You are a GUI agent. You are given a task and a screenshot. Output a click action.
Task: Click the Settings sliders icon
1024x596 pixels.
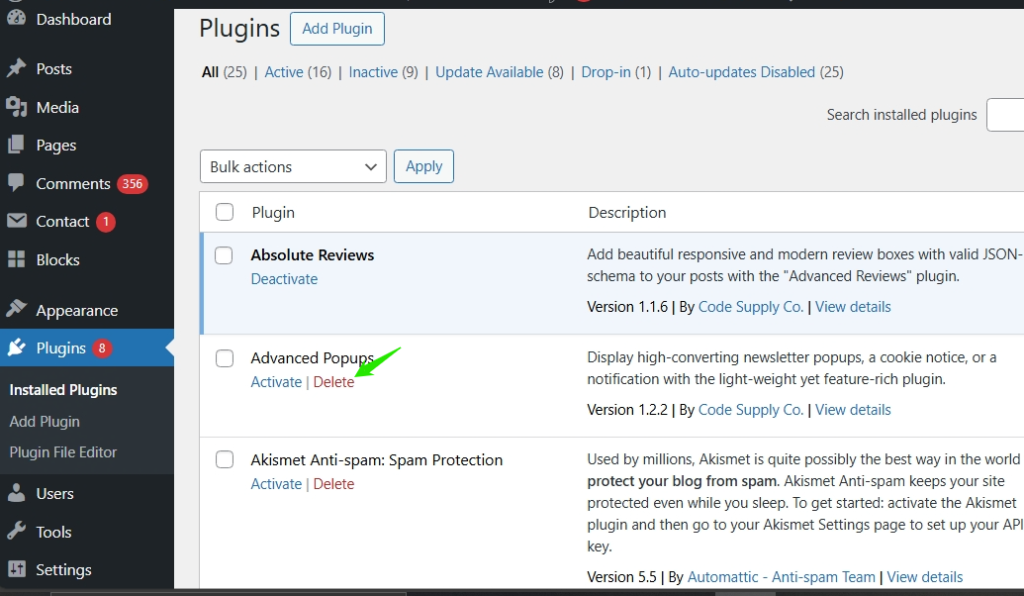[16, 569]
